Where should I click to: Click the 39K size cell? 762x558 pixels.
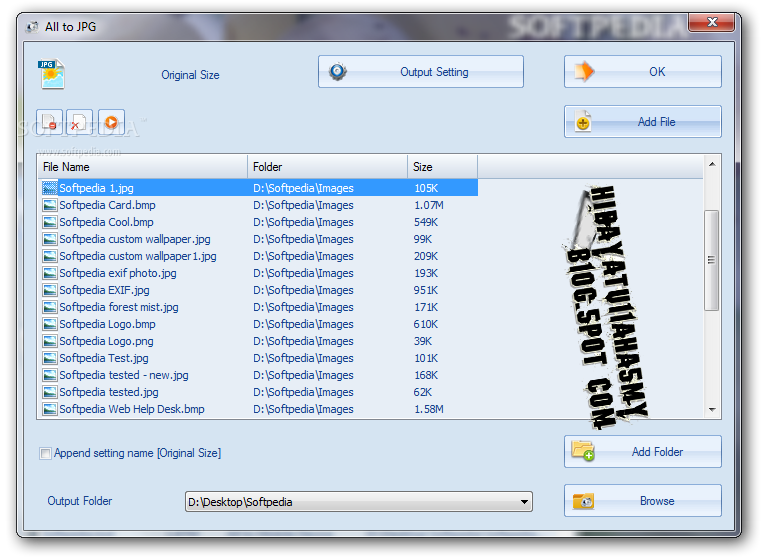coord(423,341)
